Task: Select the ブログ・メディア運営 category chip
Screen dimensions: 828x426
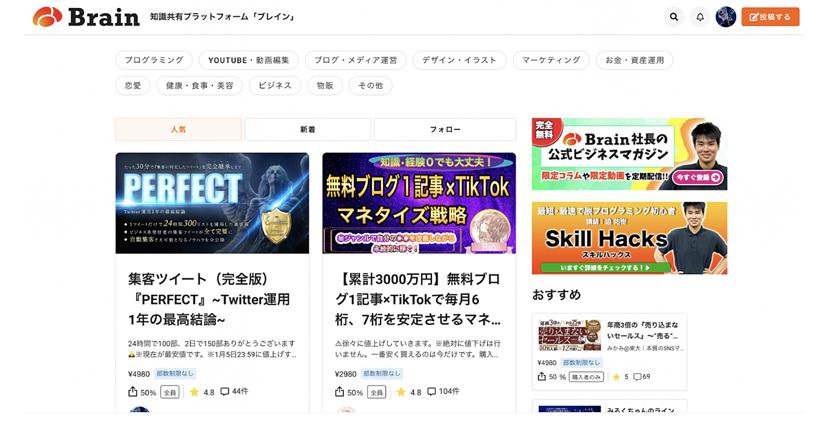Action: (x=355, y=60)
